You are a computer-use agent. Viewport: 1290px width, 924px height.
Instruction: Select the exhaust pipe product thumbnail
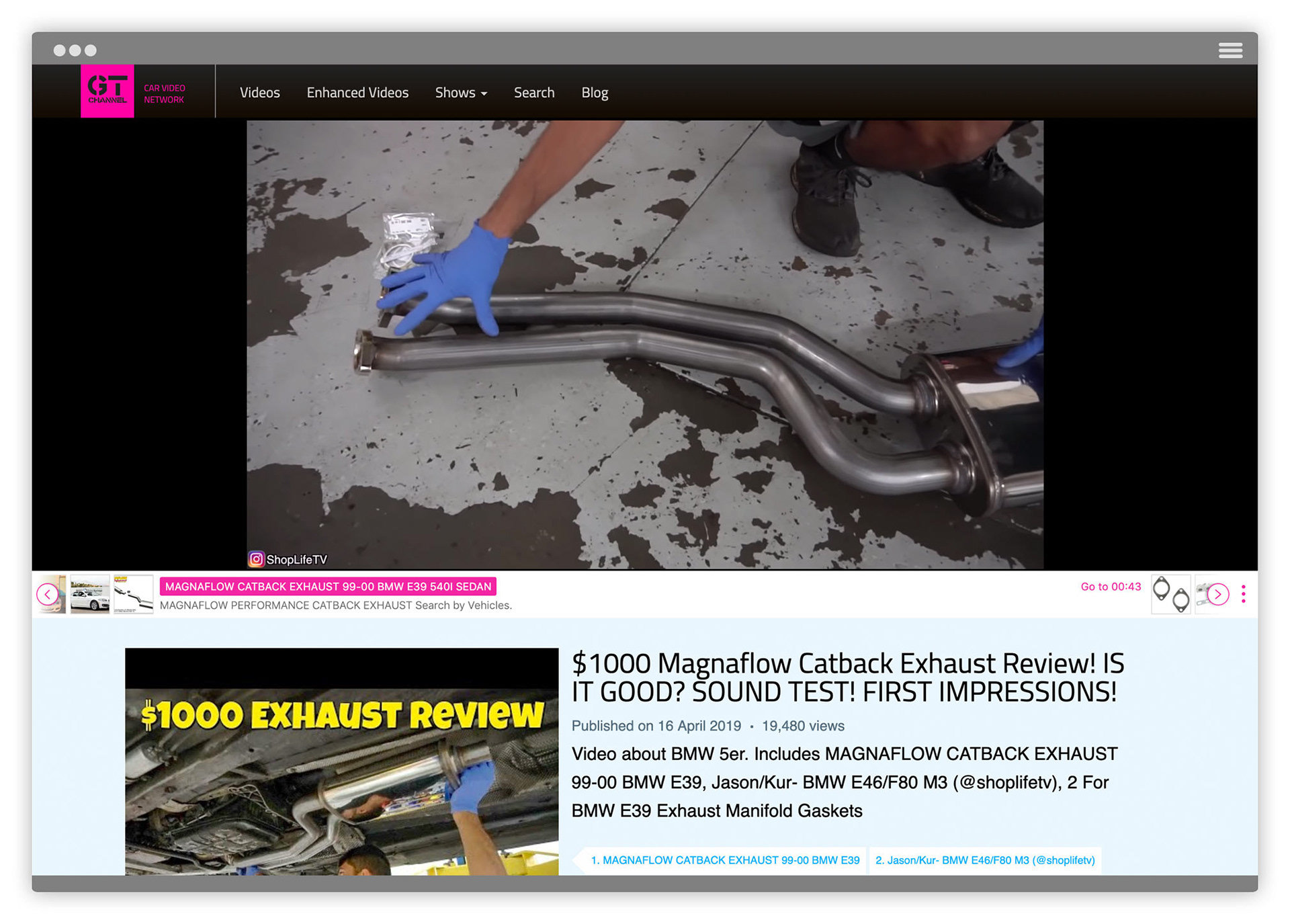pos(133,594)
